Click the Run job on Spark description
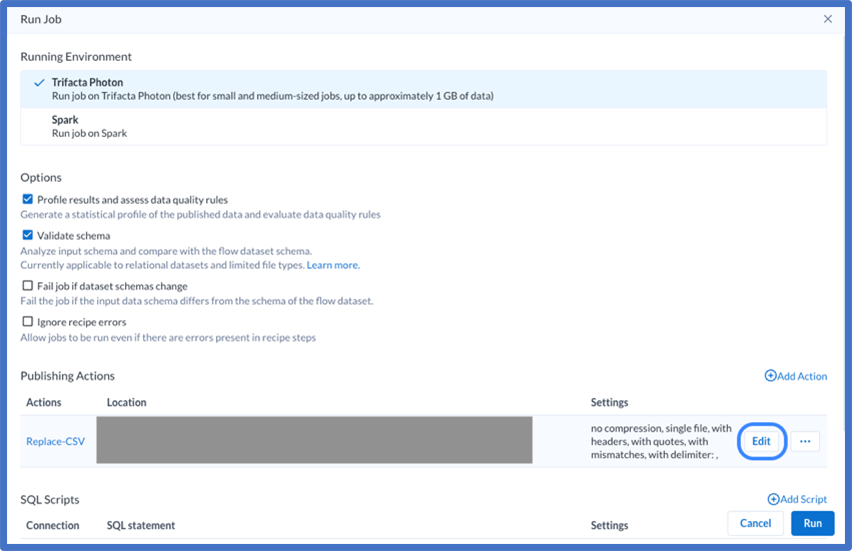Viewport: 852px width, 551px height. pos(90,134)
